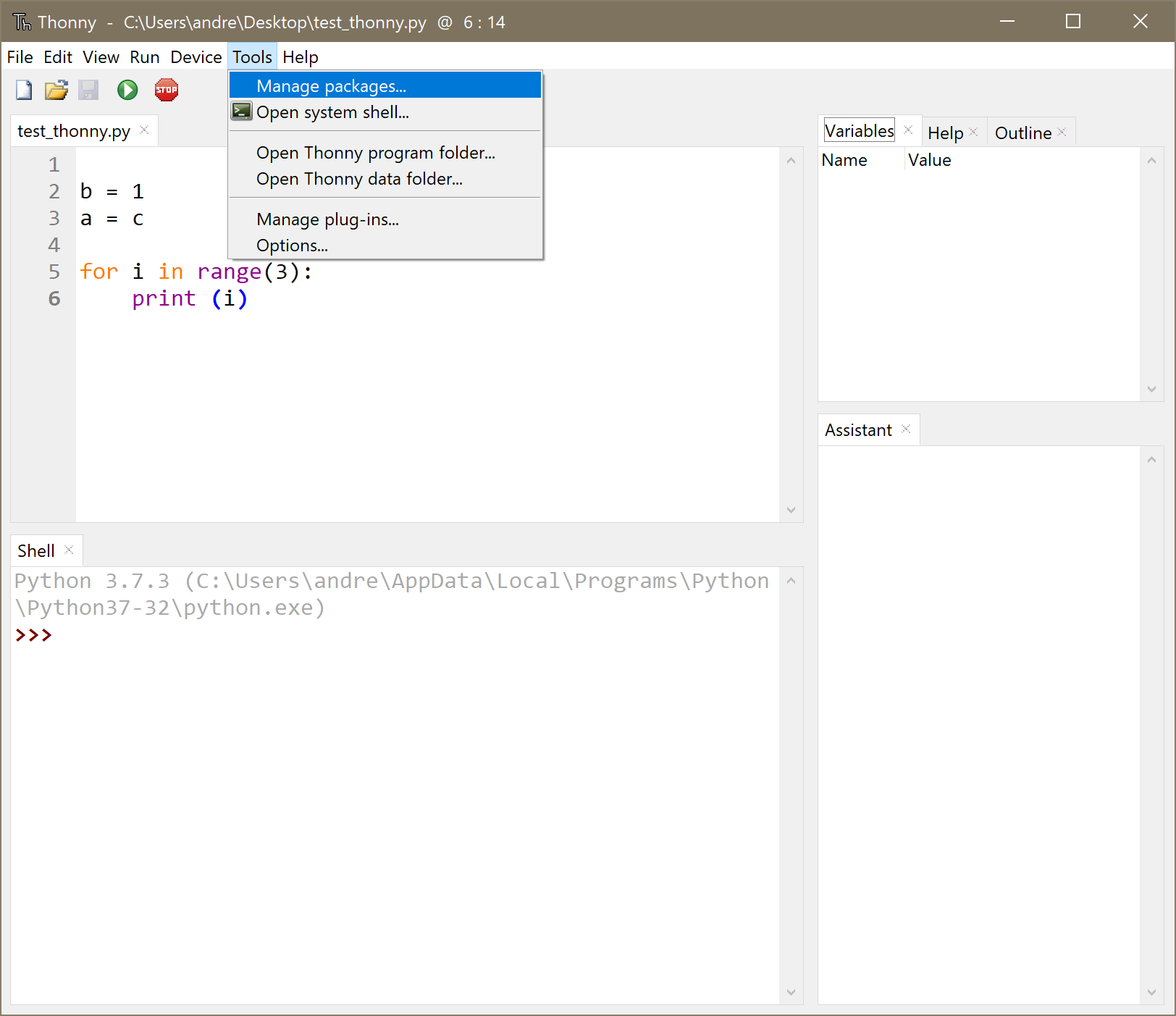1176x1016 pixels.
Task: Click line number 5 in editor gutter
Action: coord(54,272)
